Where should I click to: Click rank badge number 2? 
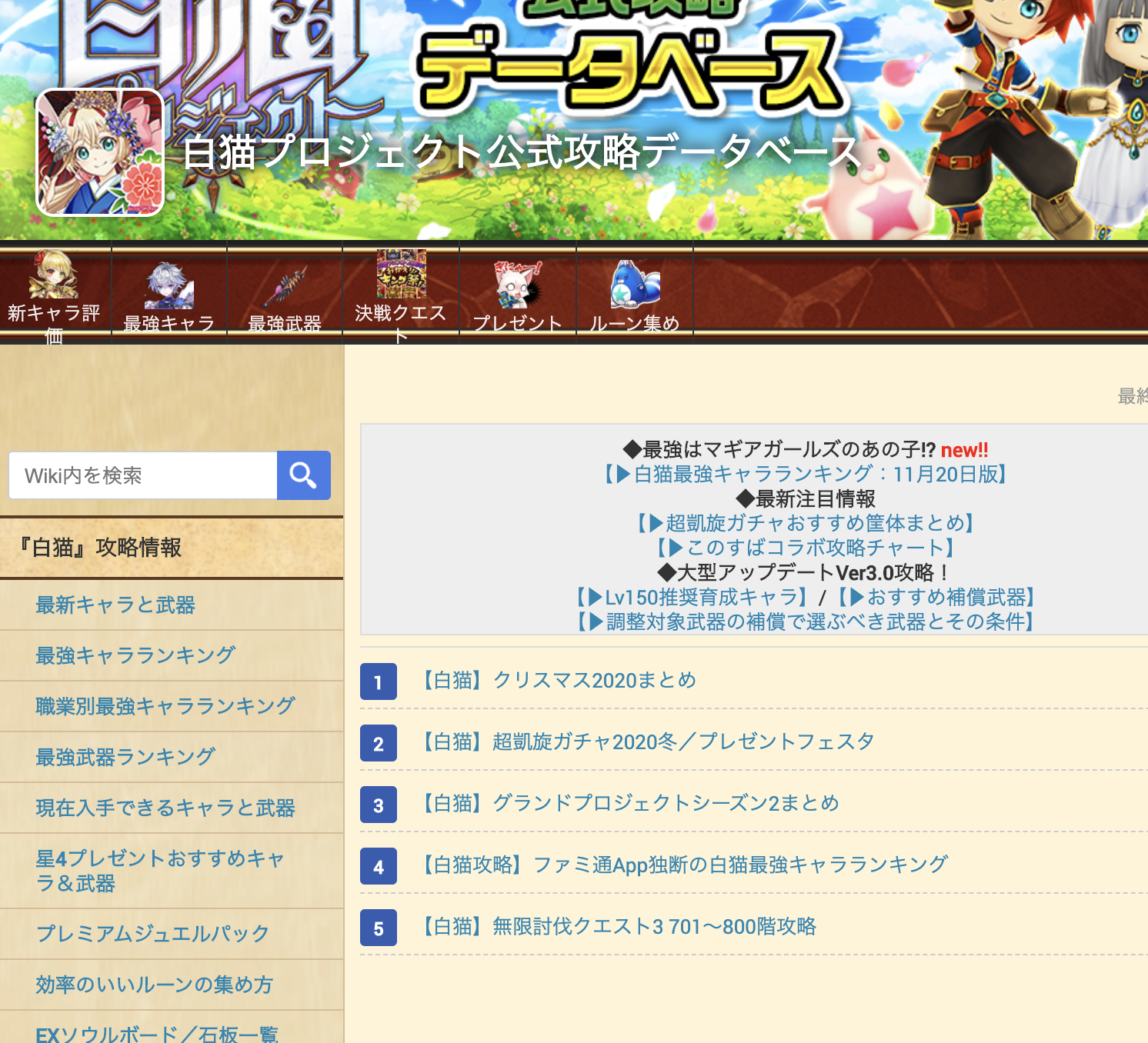tap(379, 743)
